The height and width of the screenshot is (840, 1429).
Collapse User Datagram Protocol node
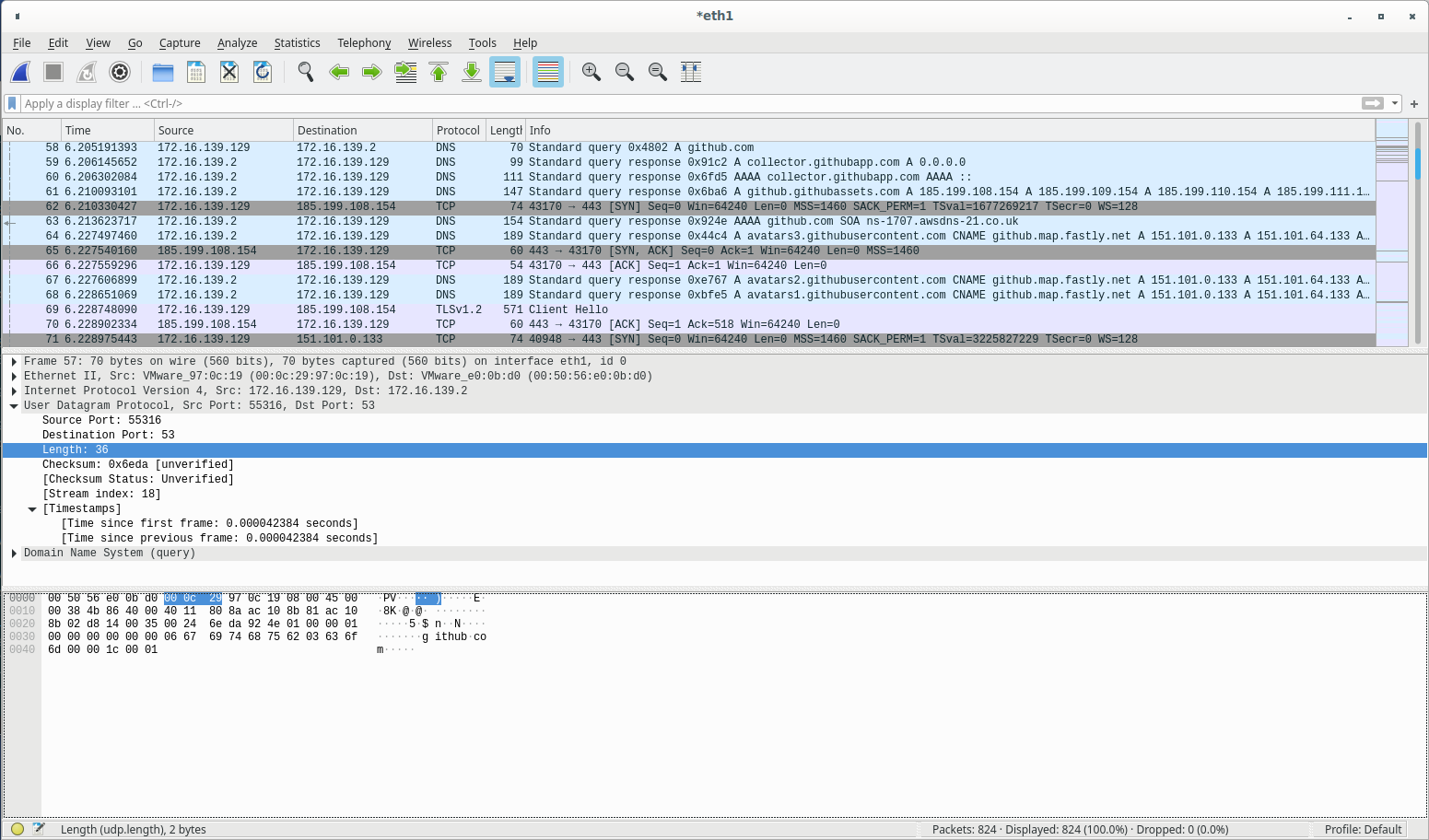pos(14,405)
